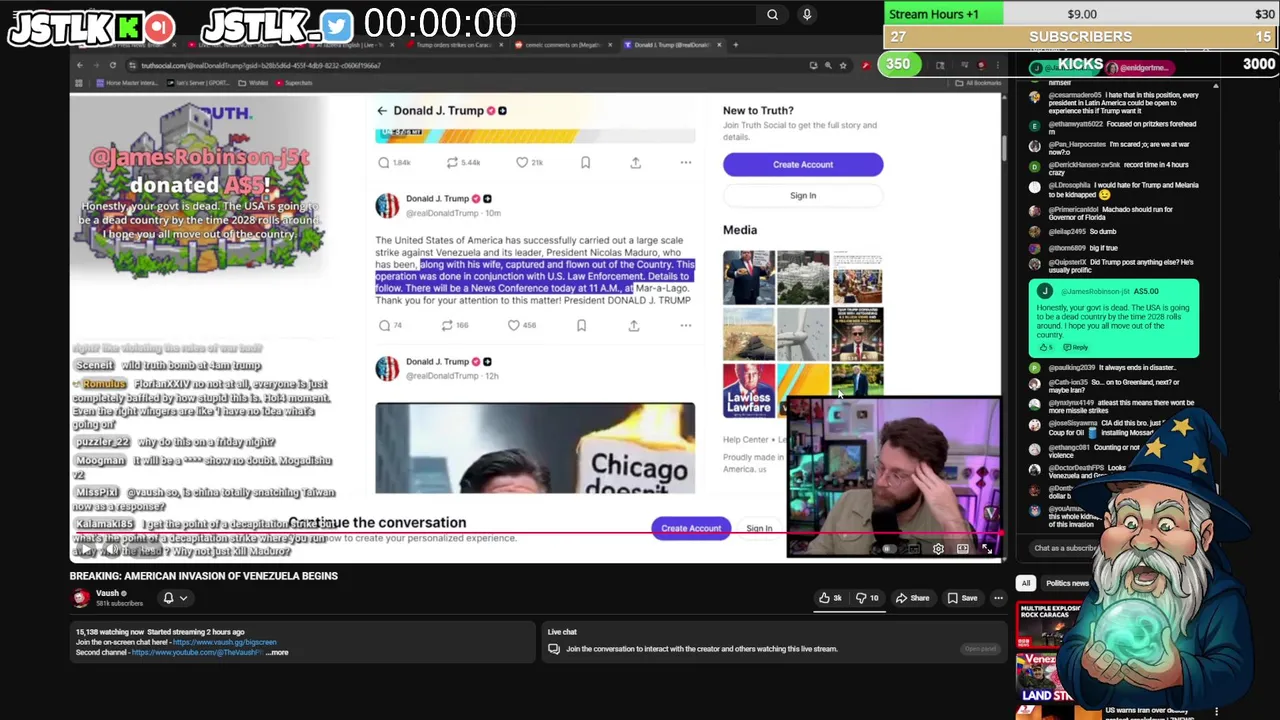Image resolution: width=1280 pixels, height=720 pixels.
Task: Share the Vaush video
Action: (912, 598)
